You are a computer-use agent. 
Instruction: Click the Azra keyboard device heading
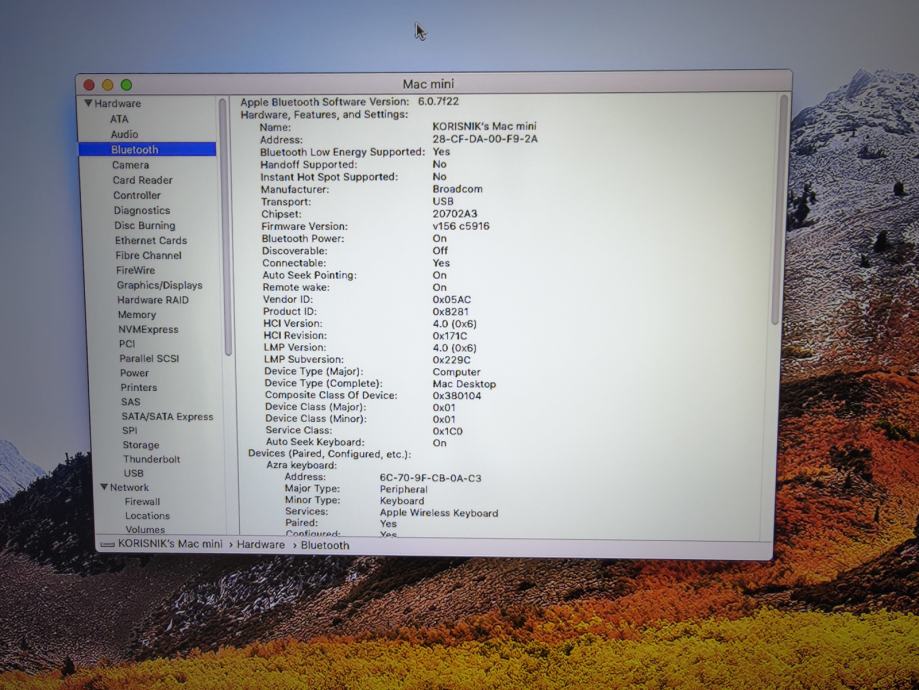click(x=301, y=465)
